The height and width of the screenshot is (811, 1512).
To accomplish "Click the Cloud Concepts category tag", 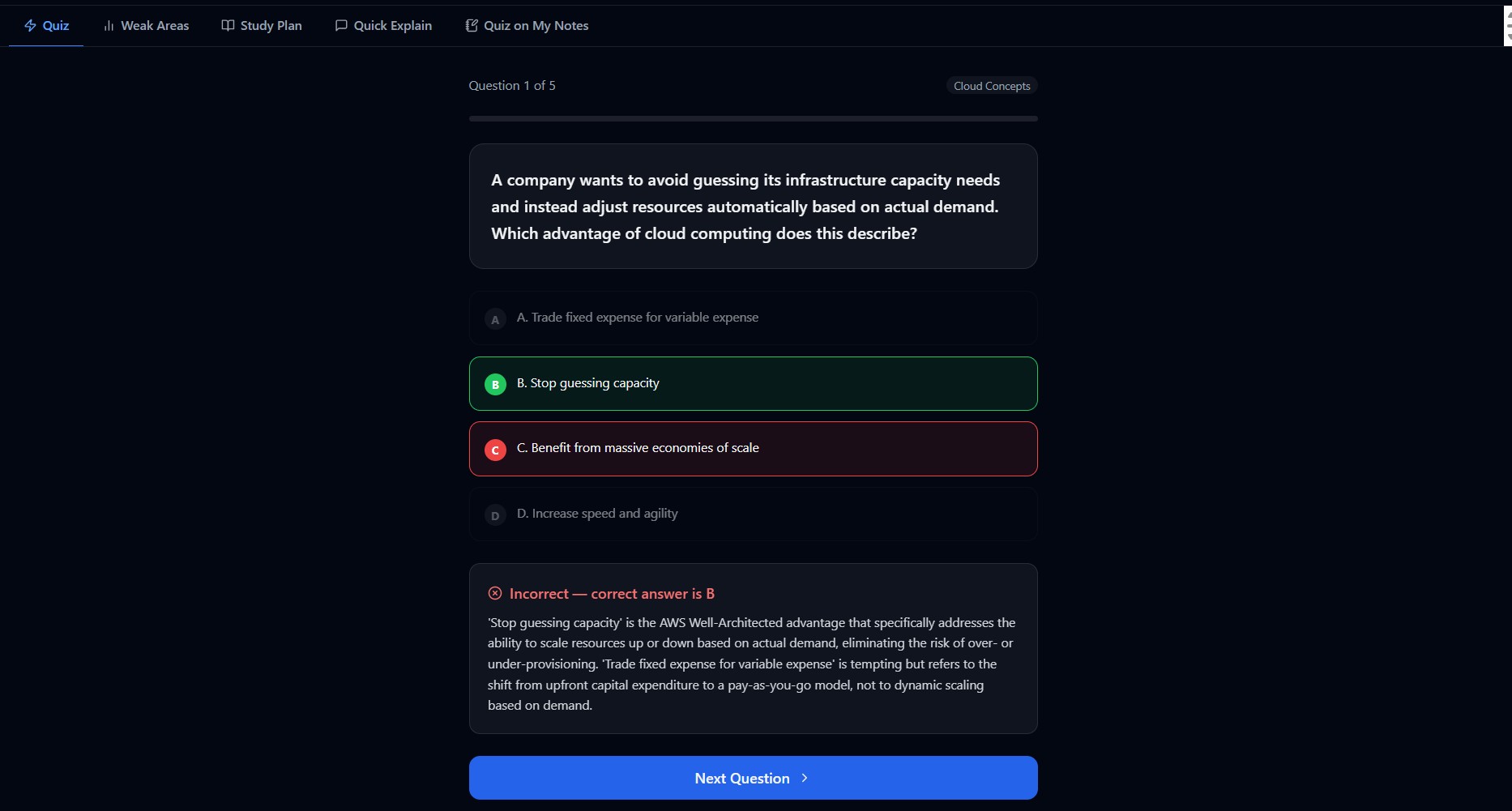I will 992,86.
